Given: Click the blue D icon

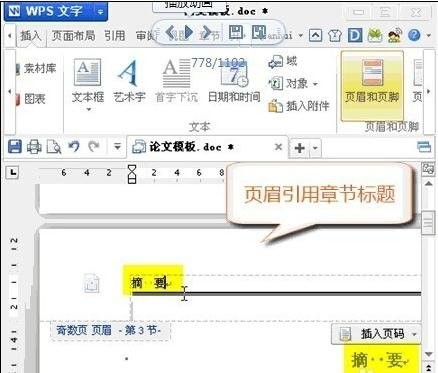Looking at the screenshot, I should (x=355, y=35).
